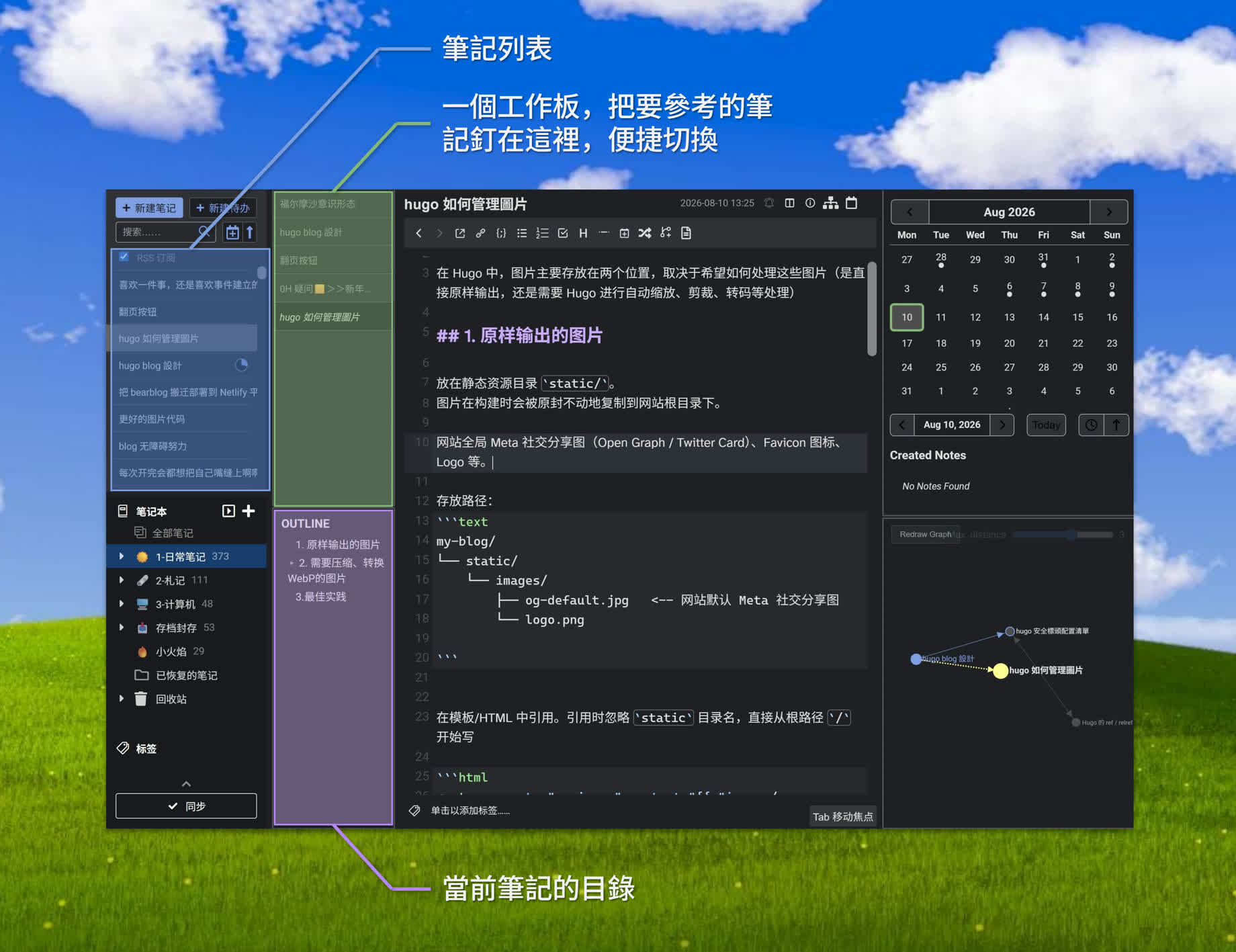Screen dimensions: 1236x952
Task: Insert code block with braces icon
Action: click(501, 233)
